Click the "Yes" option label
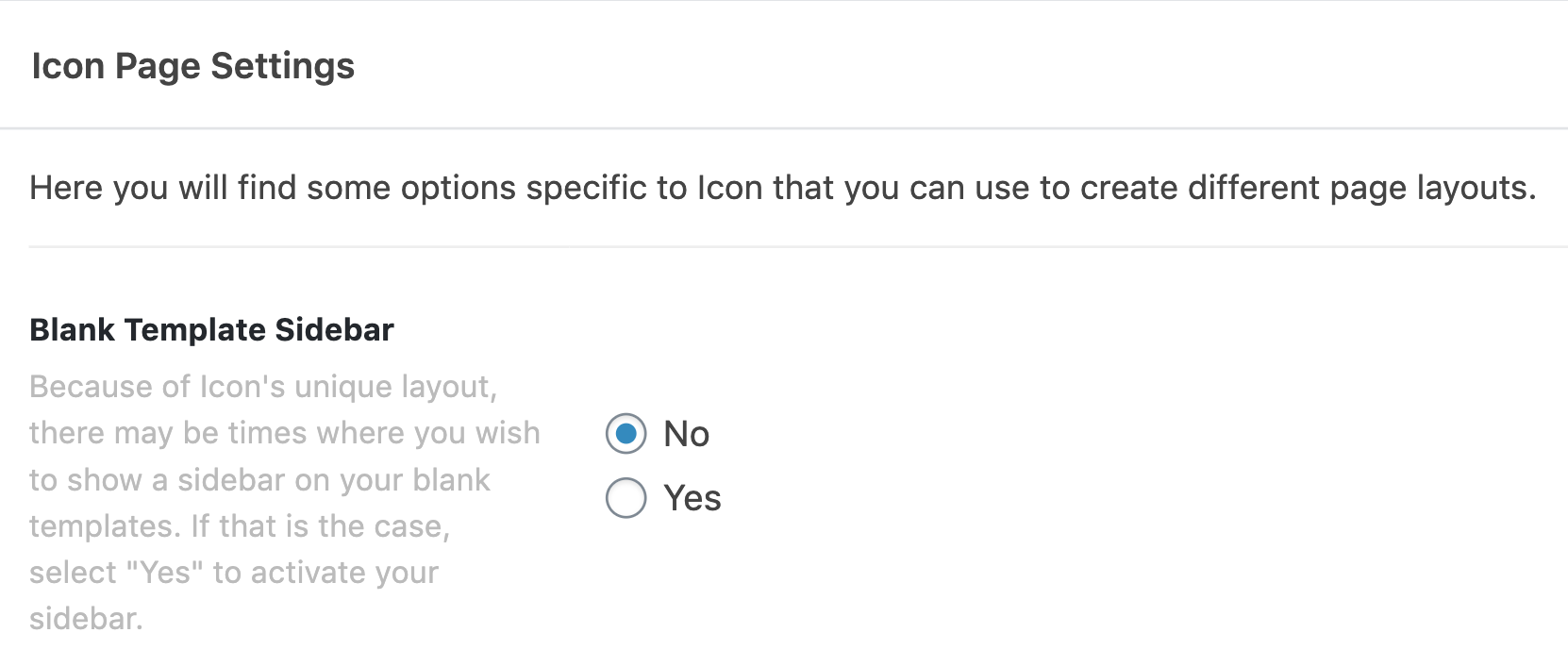The width and height of the screenshot is (1568, 666). tap(692, 498)
